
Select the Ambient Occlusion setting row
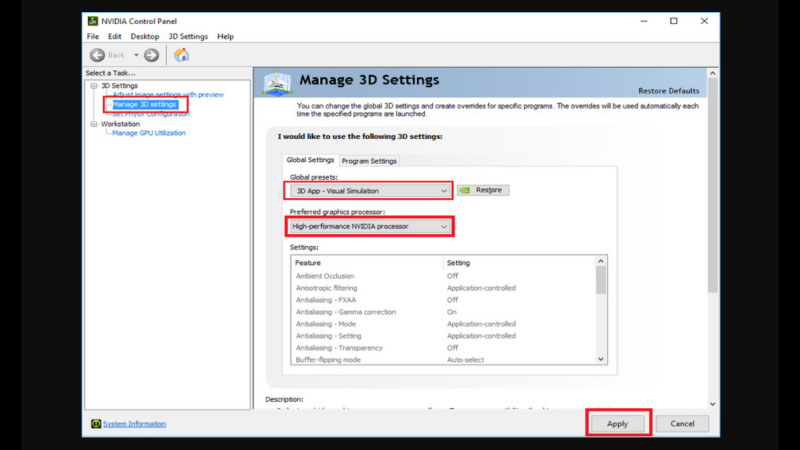pos(324,276)
